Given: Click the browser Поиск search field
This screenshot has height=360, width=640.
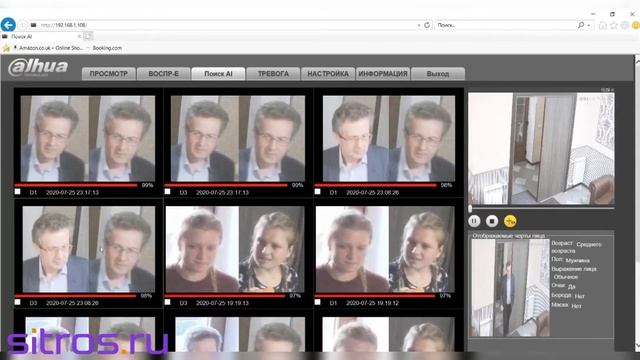Looking at the screenshot, I should coord(506,25).
